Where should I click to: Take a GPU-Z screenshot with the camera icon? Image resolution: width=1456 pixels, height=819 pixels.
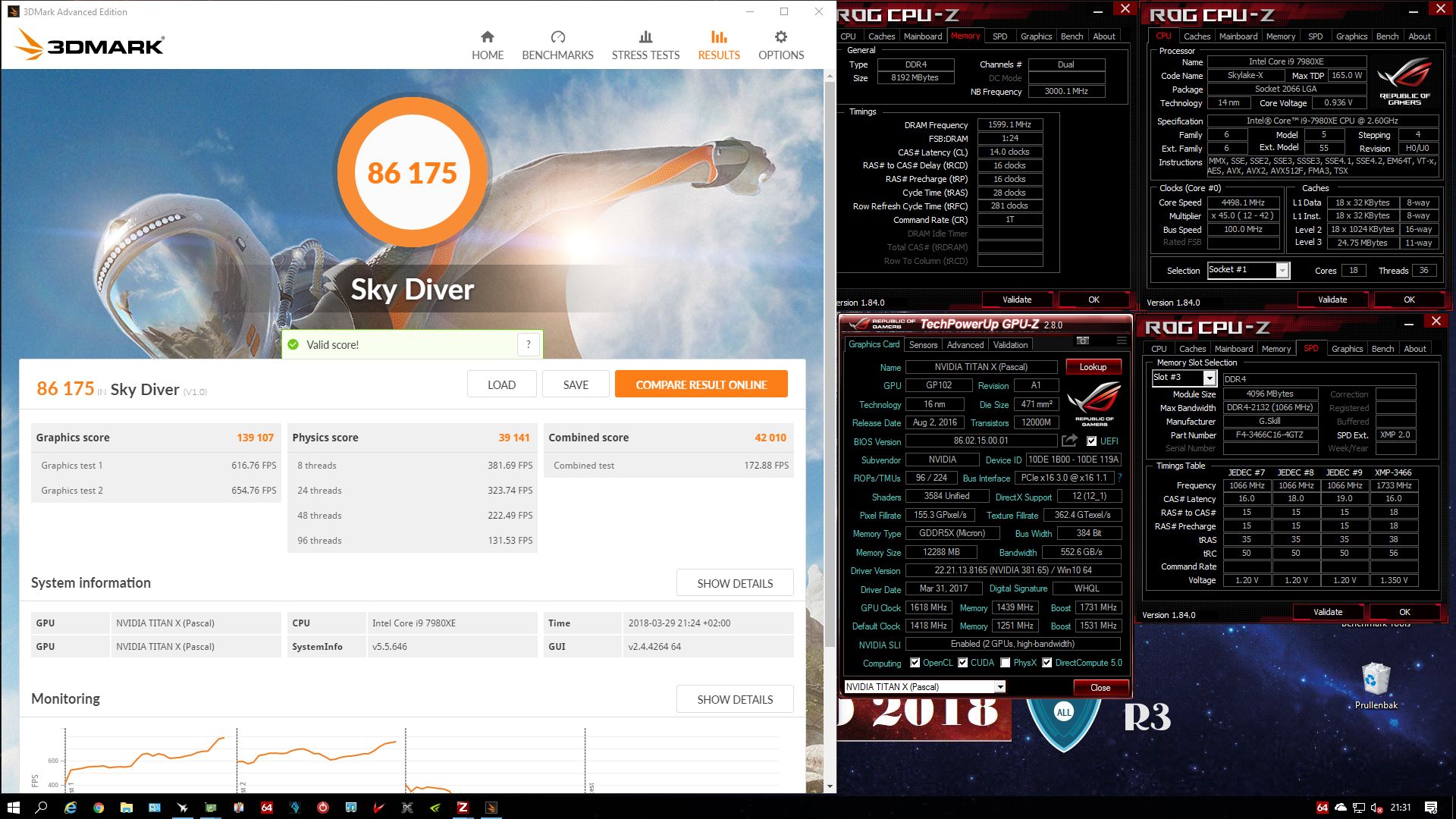1083,340
